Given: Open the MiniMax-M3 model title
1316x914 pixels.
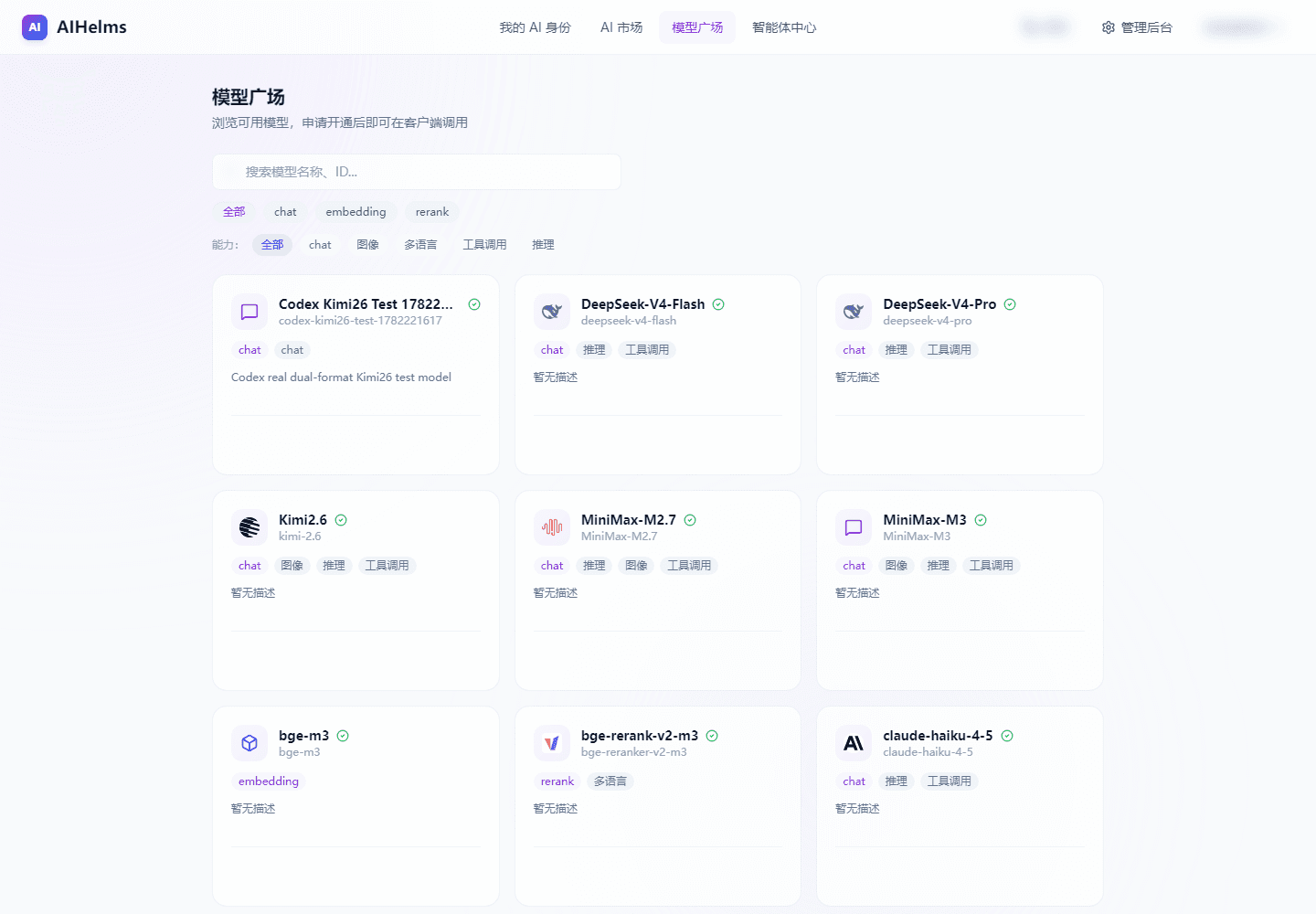Looking at the screenshot, I should coord(925,520).
